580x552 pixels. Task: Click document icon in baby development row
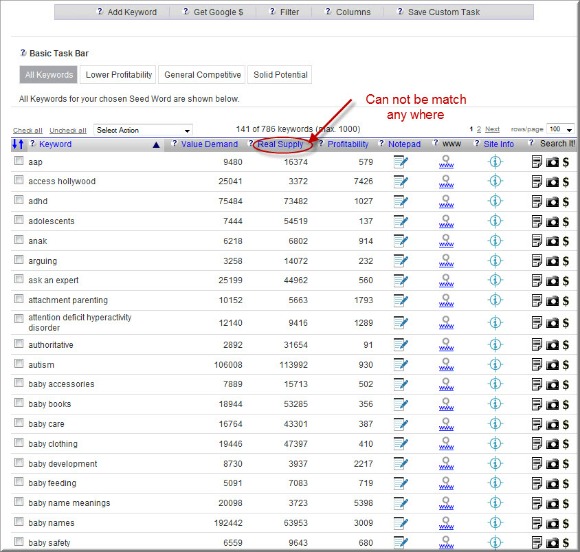[536, 464]
